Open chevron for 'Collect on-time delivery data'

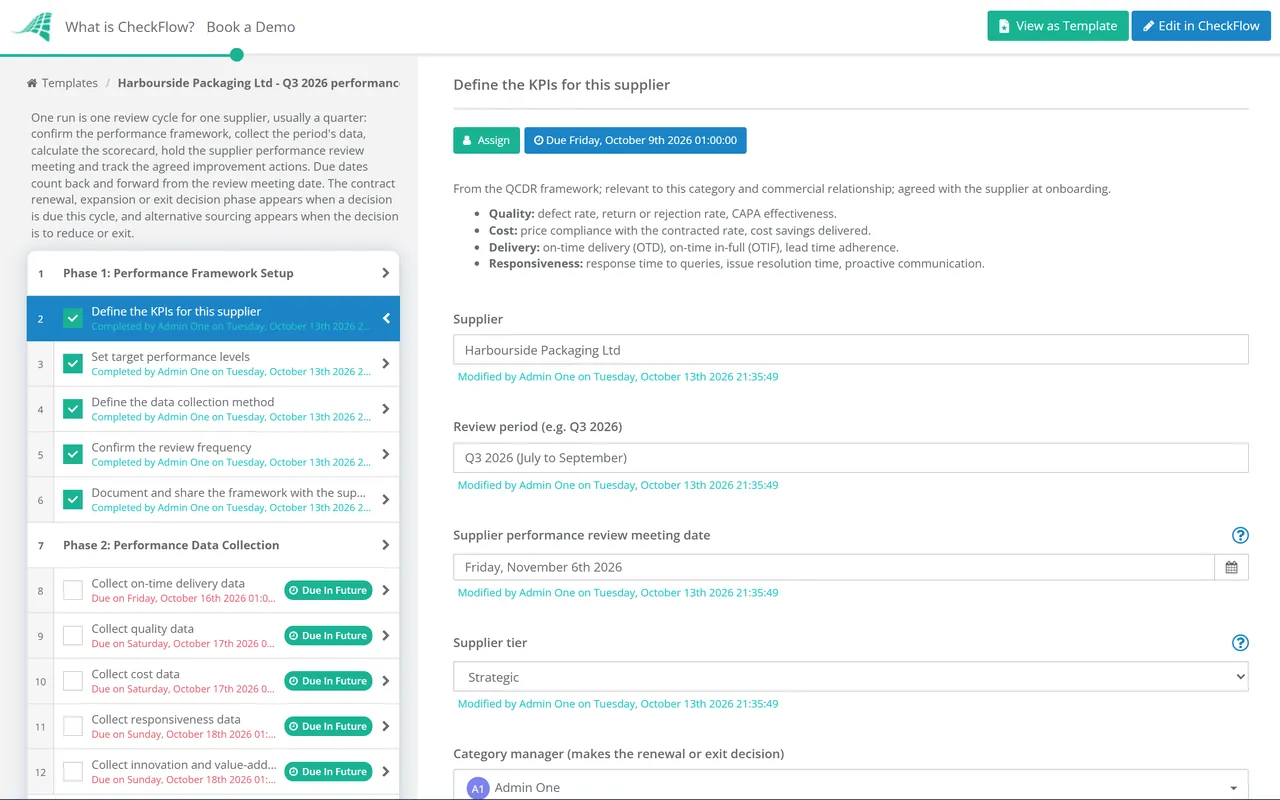(x=386, y=590)
